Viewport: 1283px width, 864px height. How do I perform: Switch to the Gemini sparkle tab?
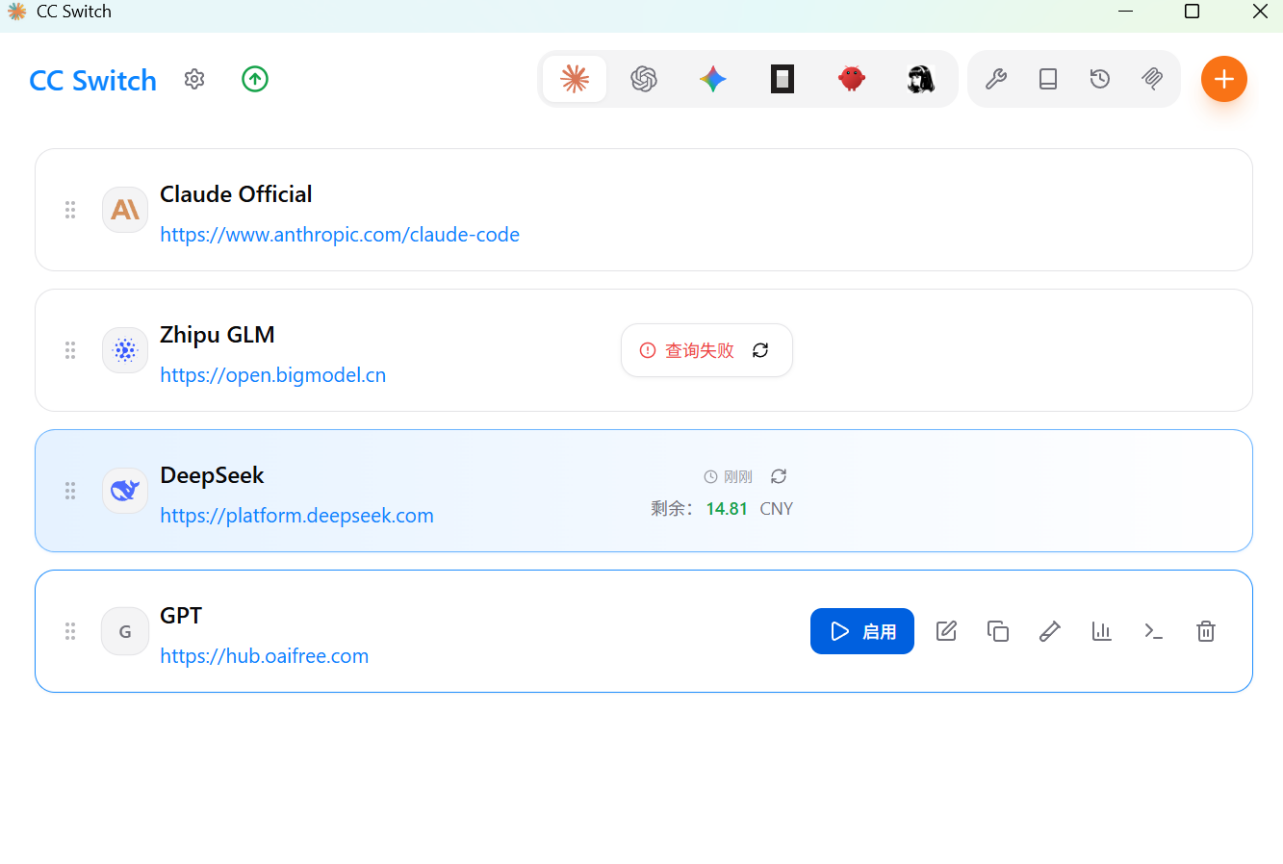click(713, 79)
